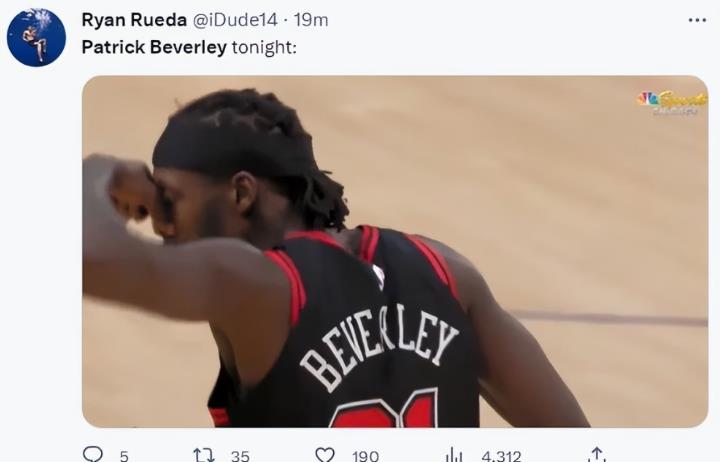
Task: Click the black headband in the video
Action: coord(234,148)
